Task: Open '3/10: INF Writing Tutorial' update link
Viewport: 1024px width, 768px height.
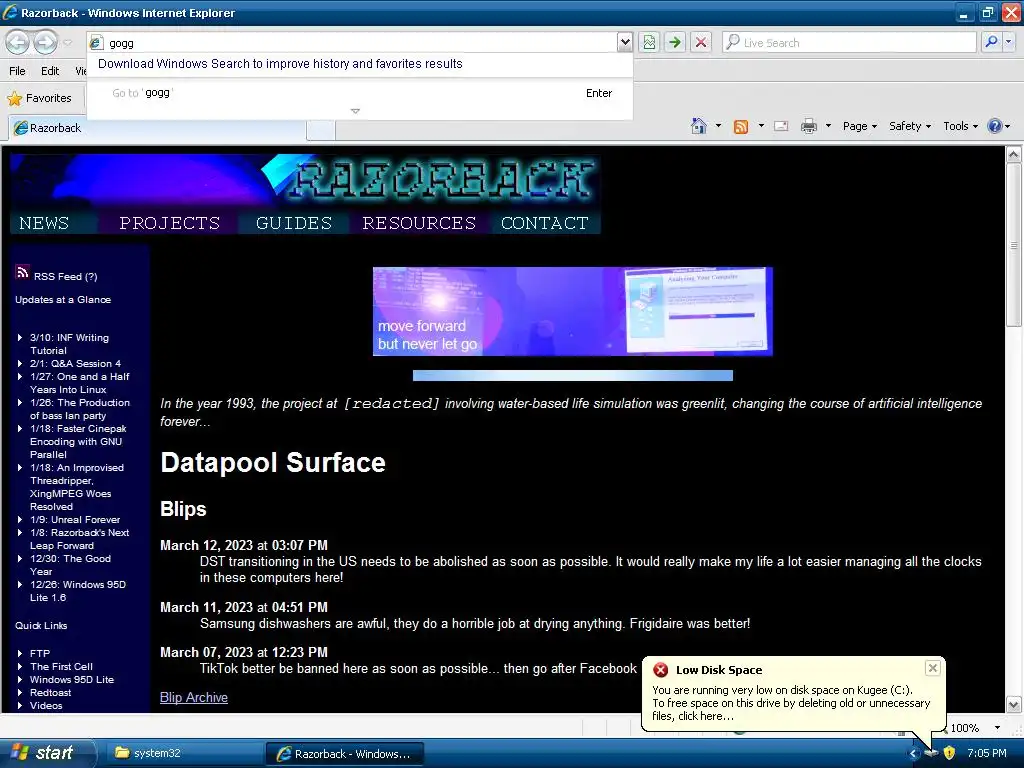Action: point(69,344)
